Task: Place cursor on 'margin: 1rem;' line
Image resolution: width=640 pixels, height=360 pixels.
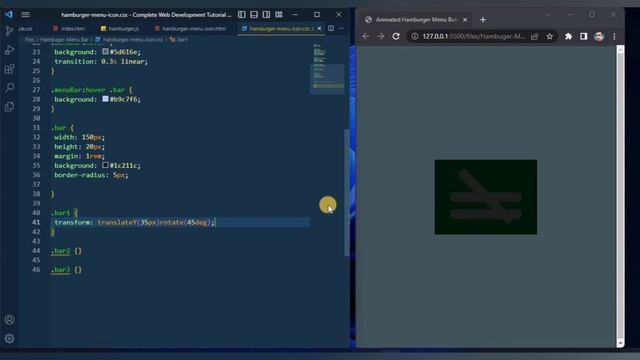Action: pos(79,156)
